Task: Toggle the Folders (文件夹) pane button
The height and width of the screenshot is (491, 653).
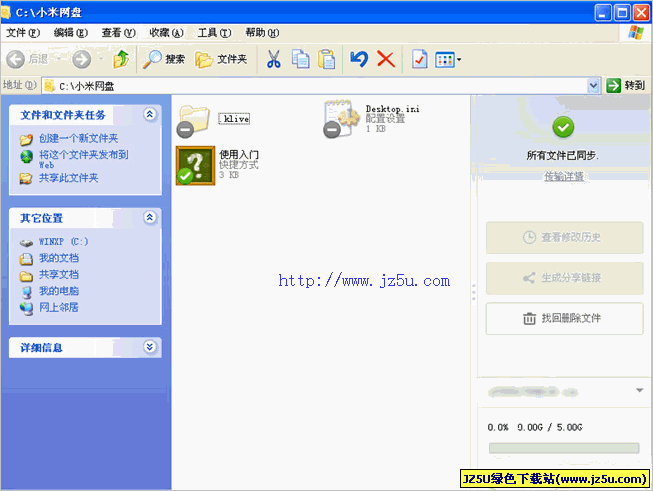Action: (221, 59)
